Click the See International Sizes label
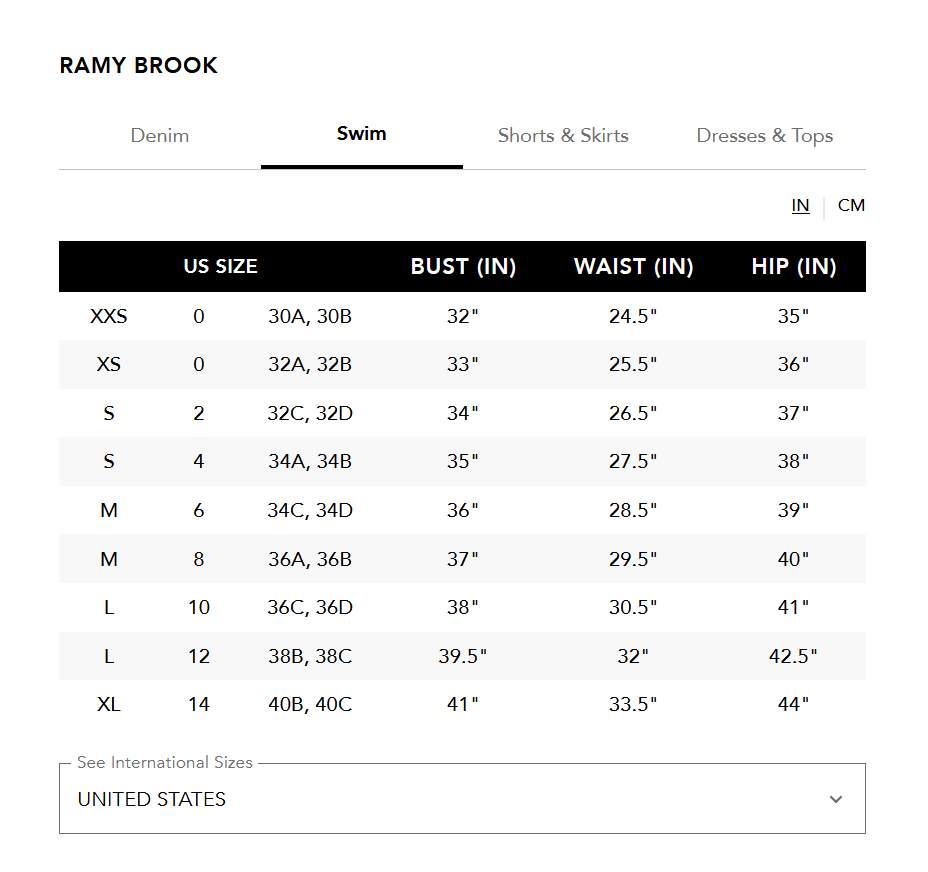Screen dimensions: 928x872 pos(164,762)
